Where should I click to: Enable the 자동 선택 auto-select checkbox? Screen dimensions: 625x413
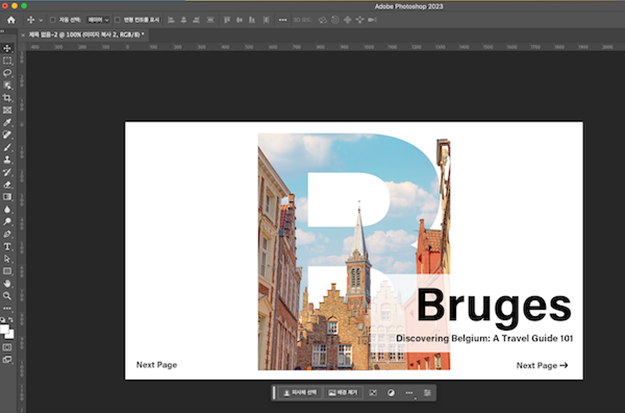coord(53,19)
